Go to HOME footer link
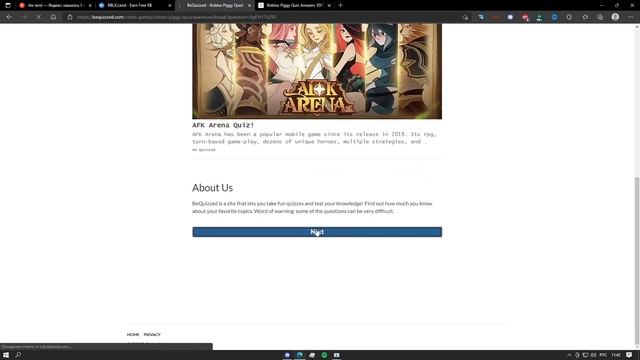 coord(133,334)
